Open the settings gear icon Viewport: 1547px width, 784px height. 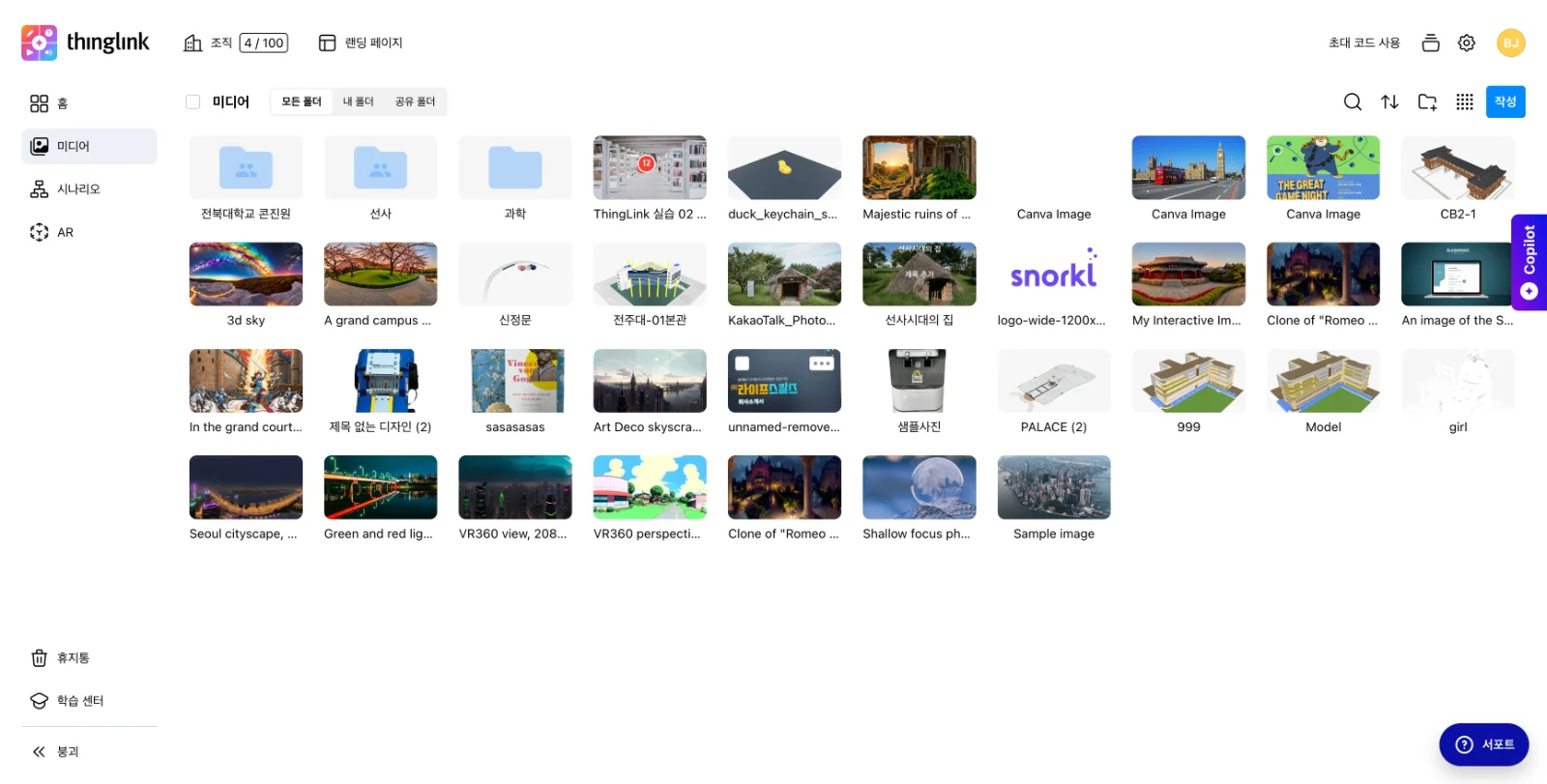1467,43
